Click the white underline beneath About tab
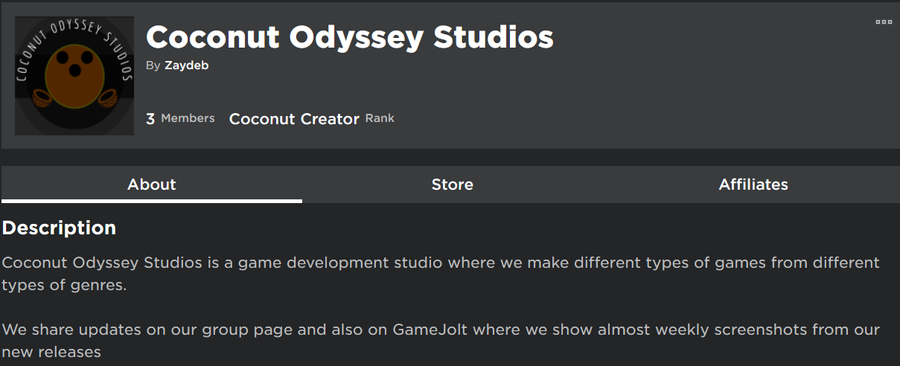 tap(152, 201)
